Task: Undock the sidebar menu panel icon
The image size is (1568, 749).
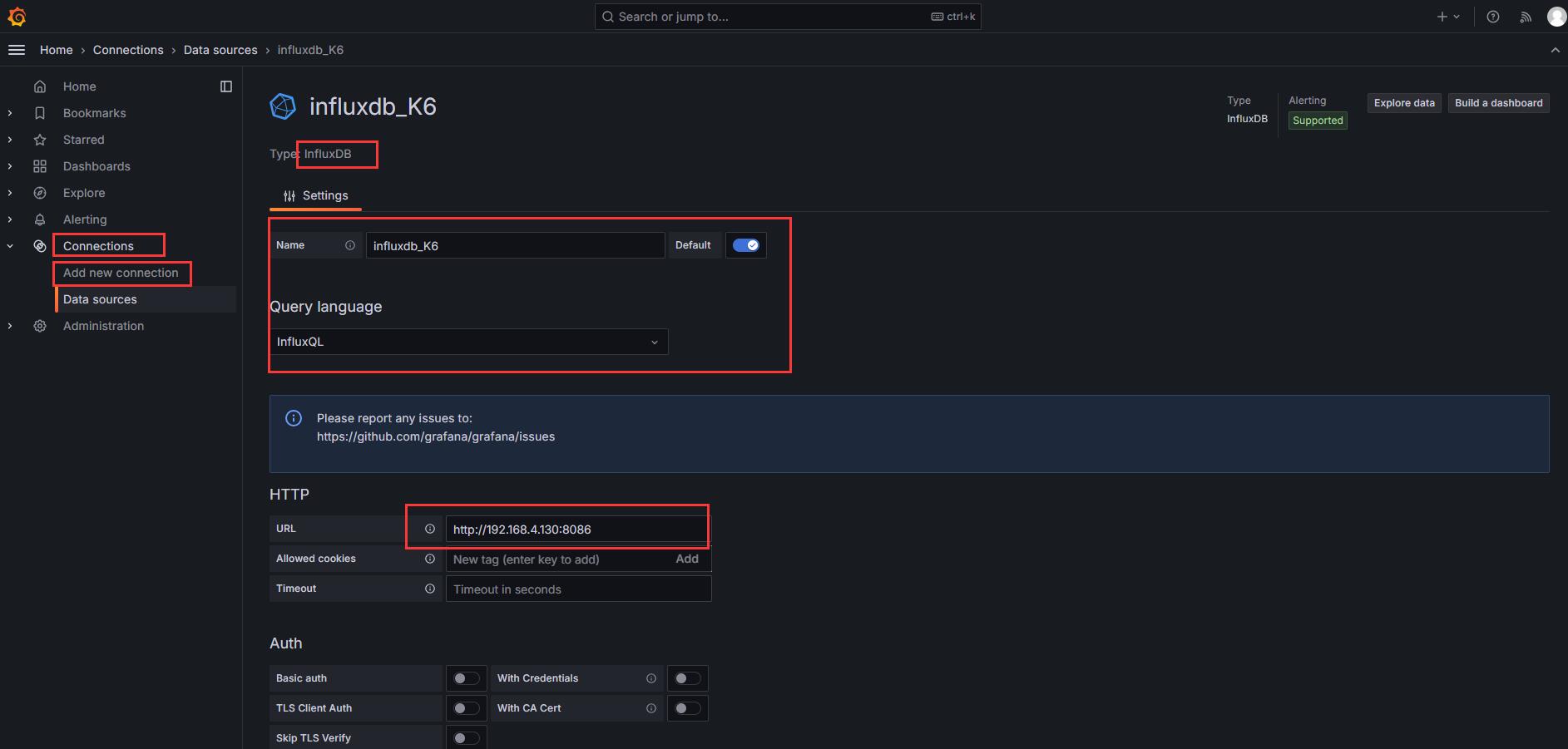Action: click(226, 86)
